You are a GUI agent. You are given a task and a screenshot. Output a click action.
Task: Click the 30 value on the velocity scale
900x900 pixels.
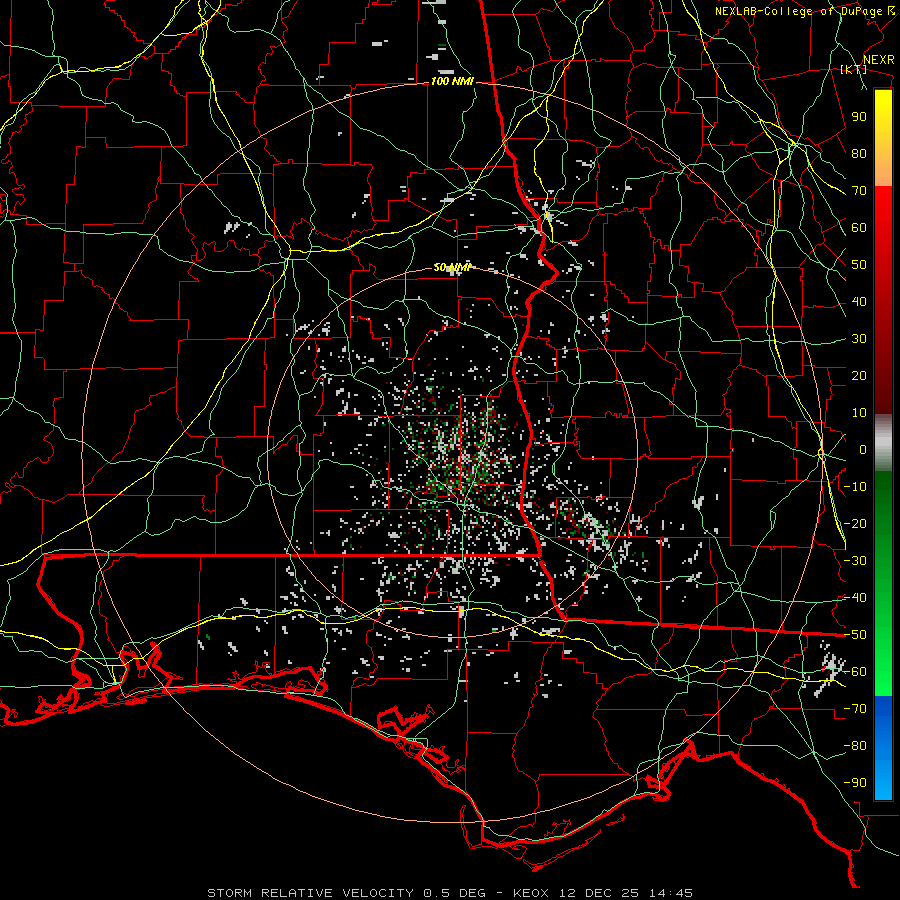click(859, 339)
